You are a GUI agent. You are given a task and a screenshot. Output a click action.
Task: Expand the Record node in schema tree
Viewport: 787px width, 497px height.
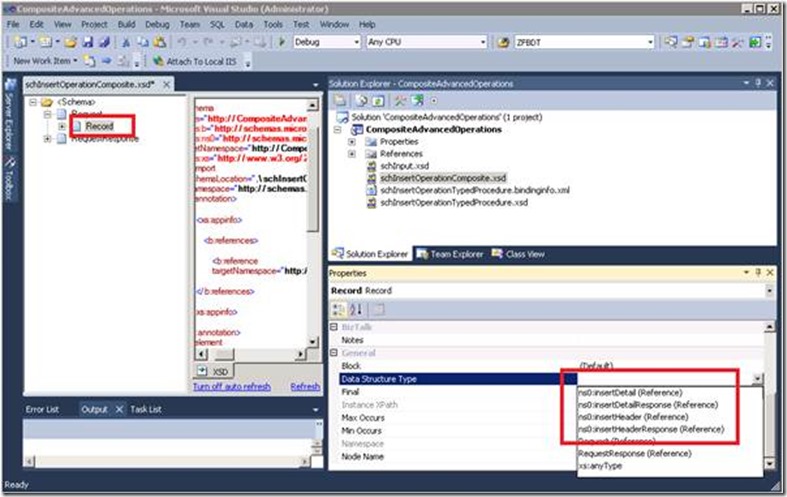click(x=62, y=127)
